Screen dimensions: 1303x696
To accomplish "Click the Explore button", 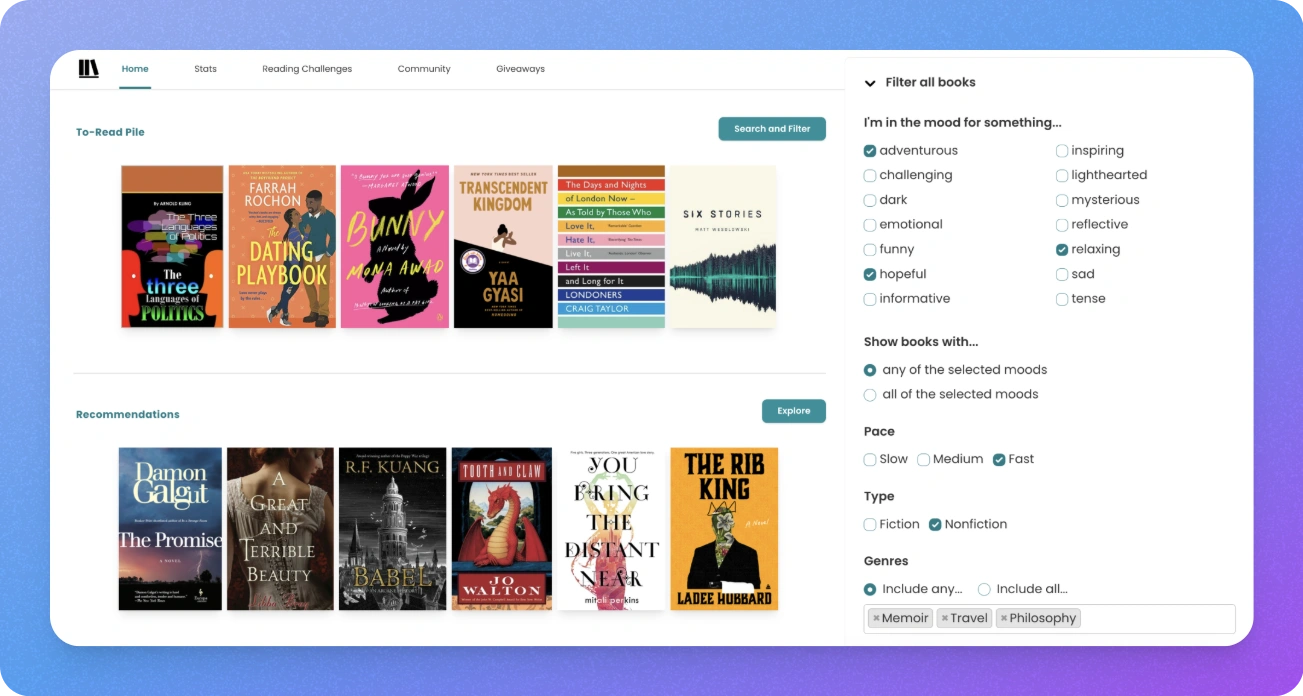I will (793, 411).
